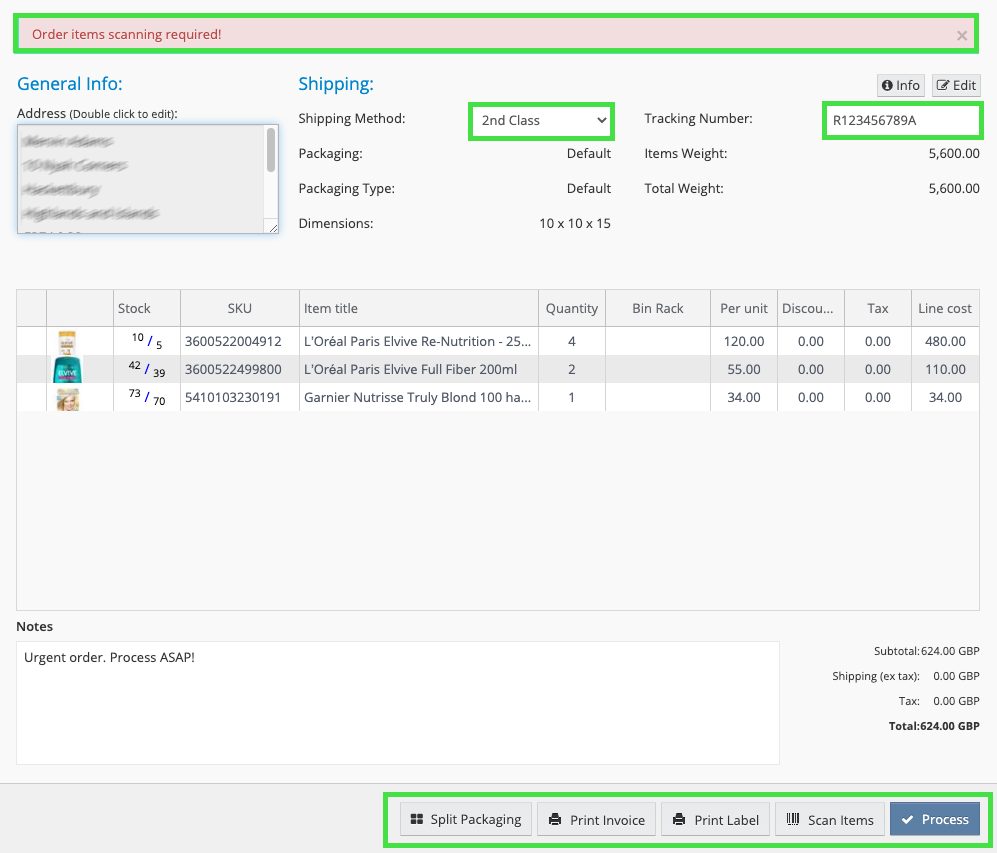Click the blurred Address text box
Image resolution: width=997 pixels, height=853 pixels.
pos(140,179)
